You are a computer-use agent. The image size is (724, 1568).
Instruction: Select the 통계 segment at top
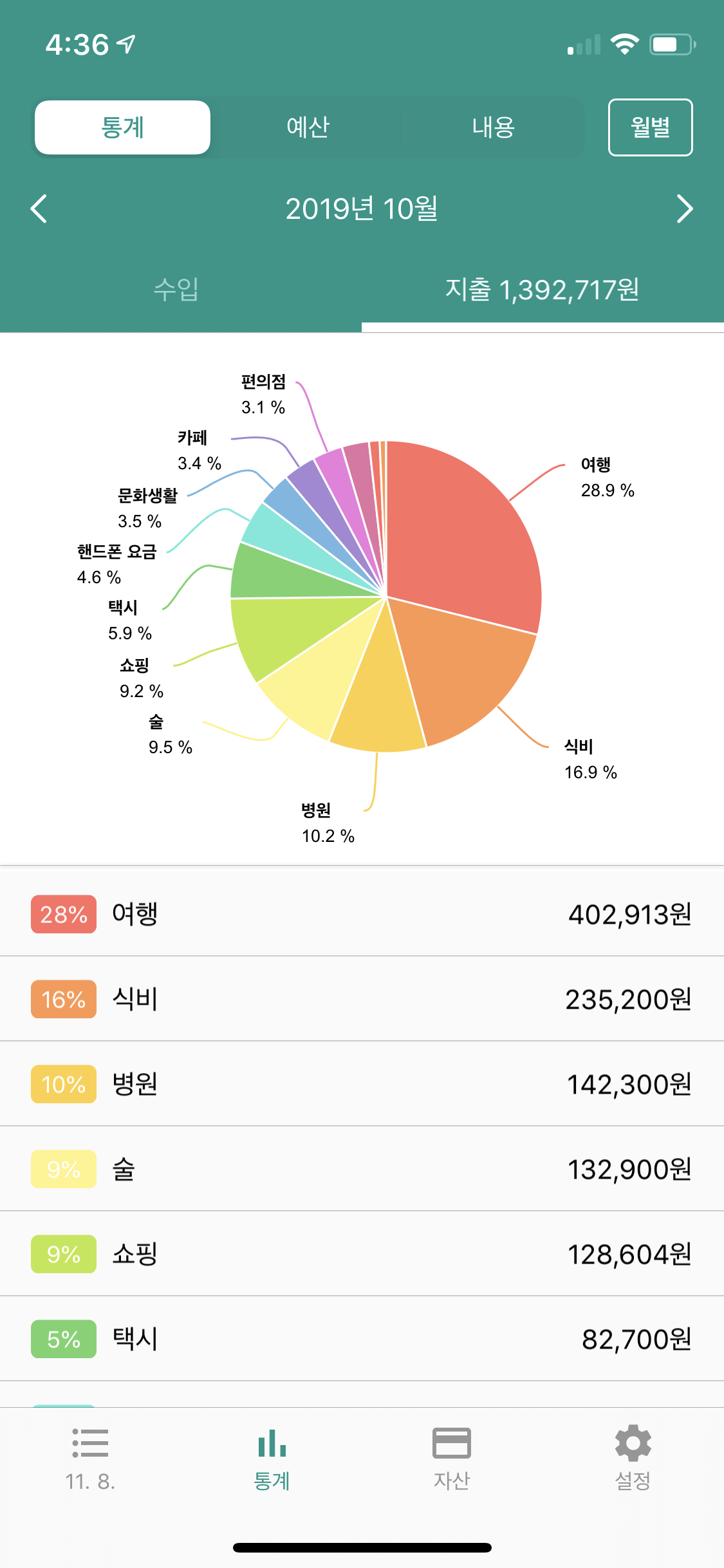122,127
